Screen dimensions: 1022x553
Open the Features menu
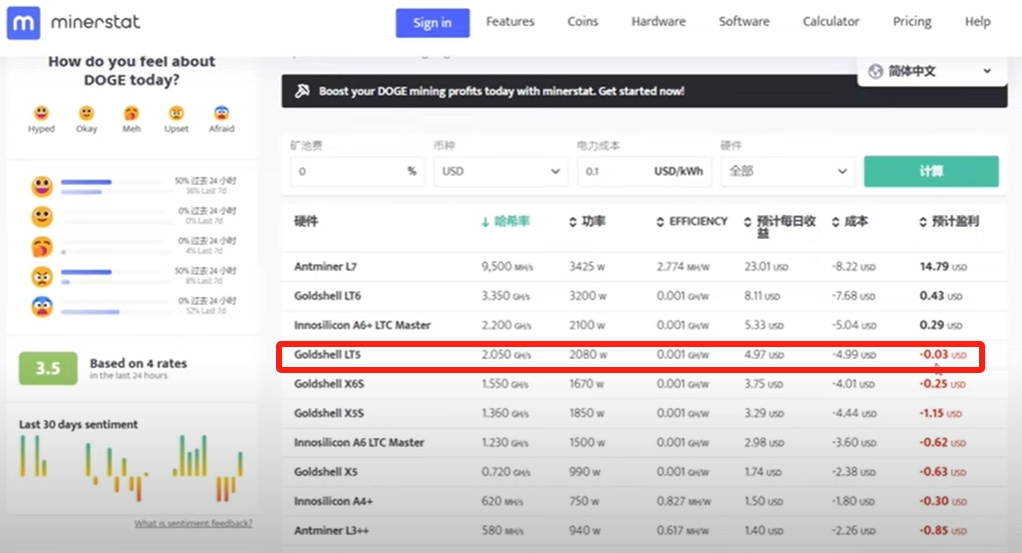pos(510,22)
